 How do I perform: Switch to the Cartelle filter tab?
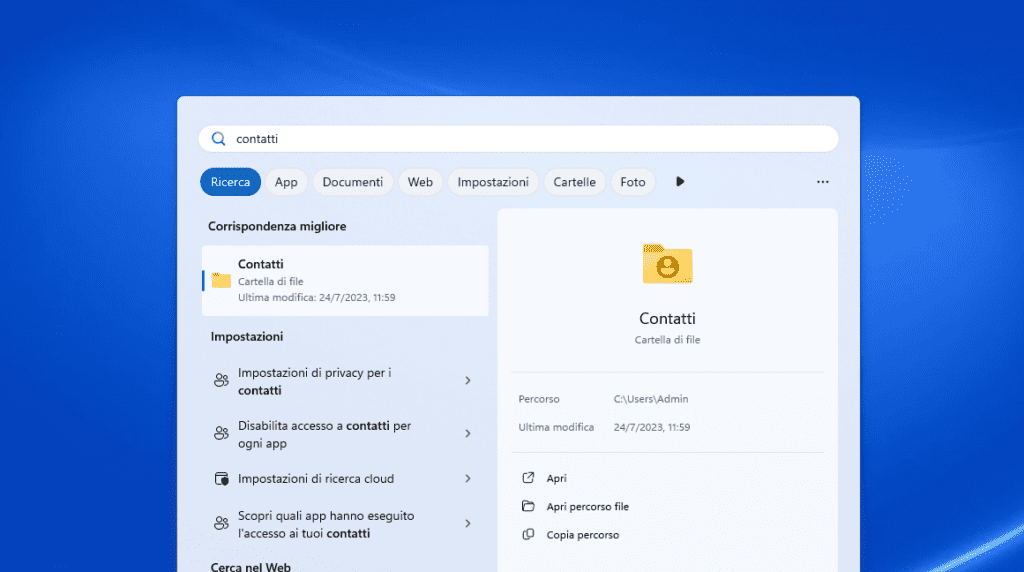575,182
